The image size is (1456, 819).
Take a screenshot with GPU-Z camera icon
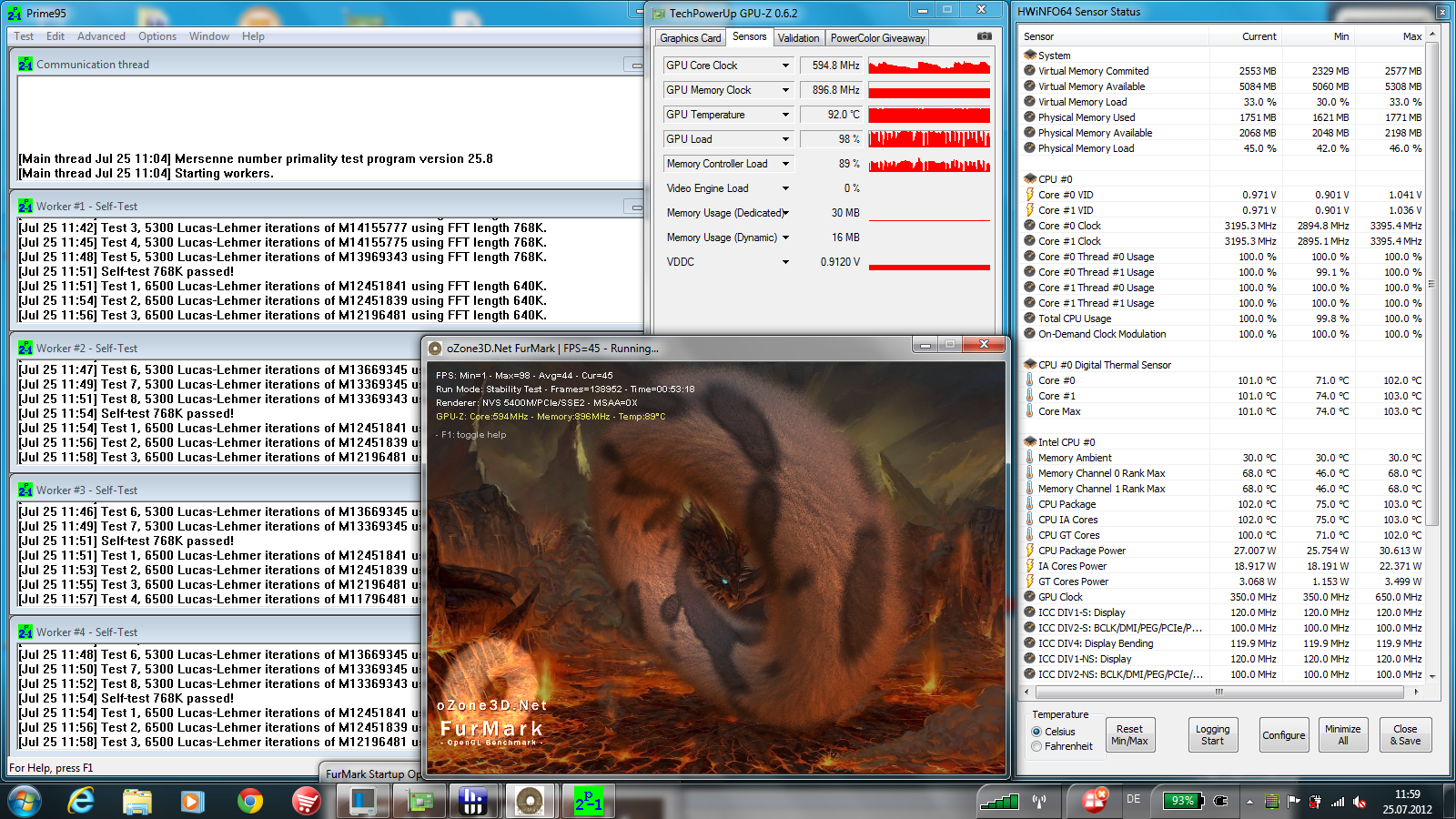click(x=984, y=36)
